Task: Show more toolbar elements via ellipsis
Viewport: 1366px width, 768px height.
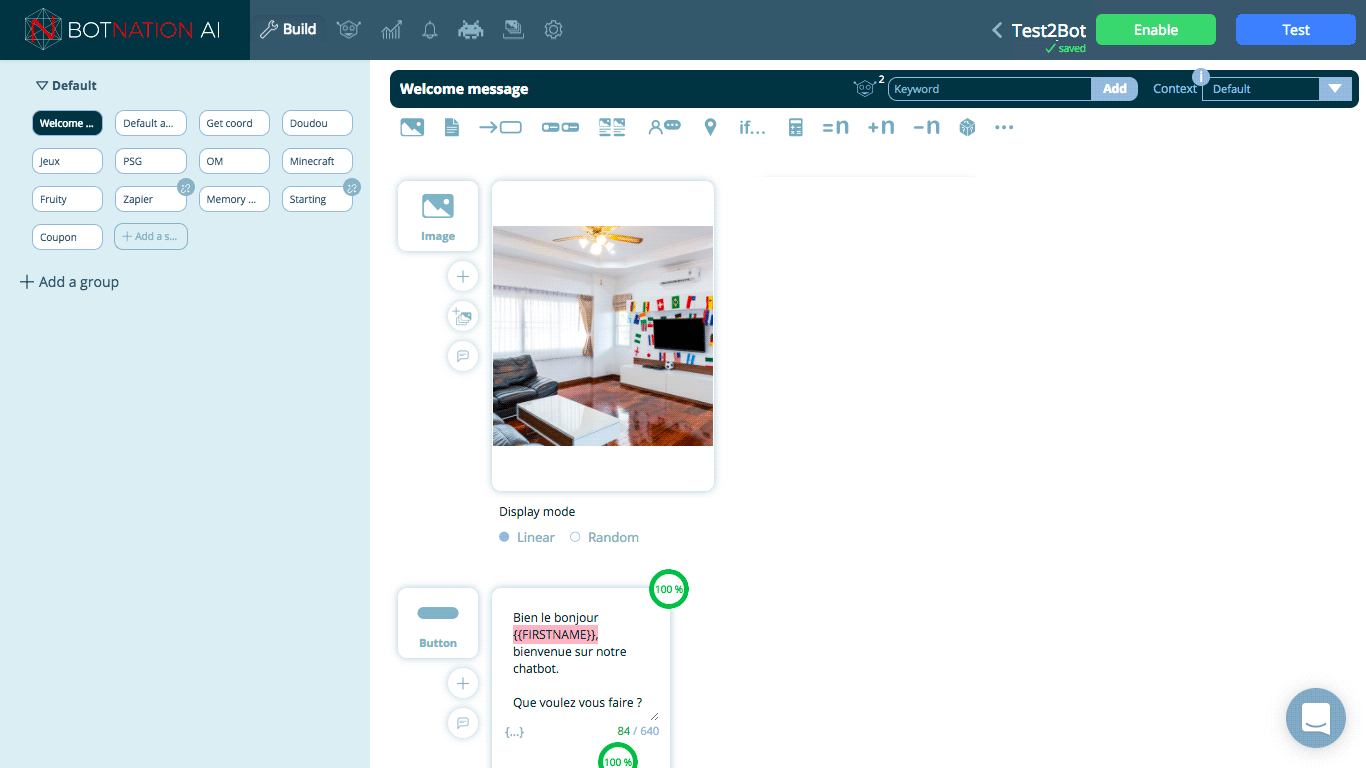Action: point(1004,127)
